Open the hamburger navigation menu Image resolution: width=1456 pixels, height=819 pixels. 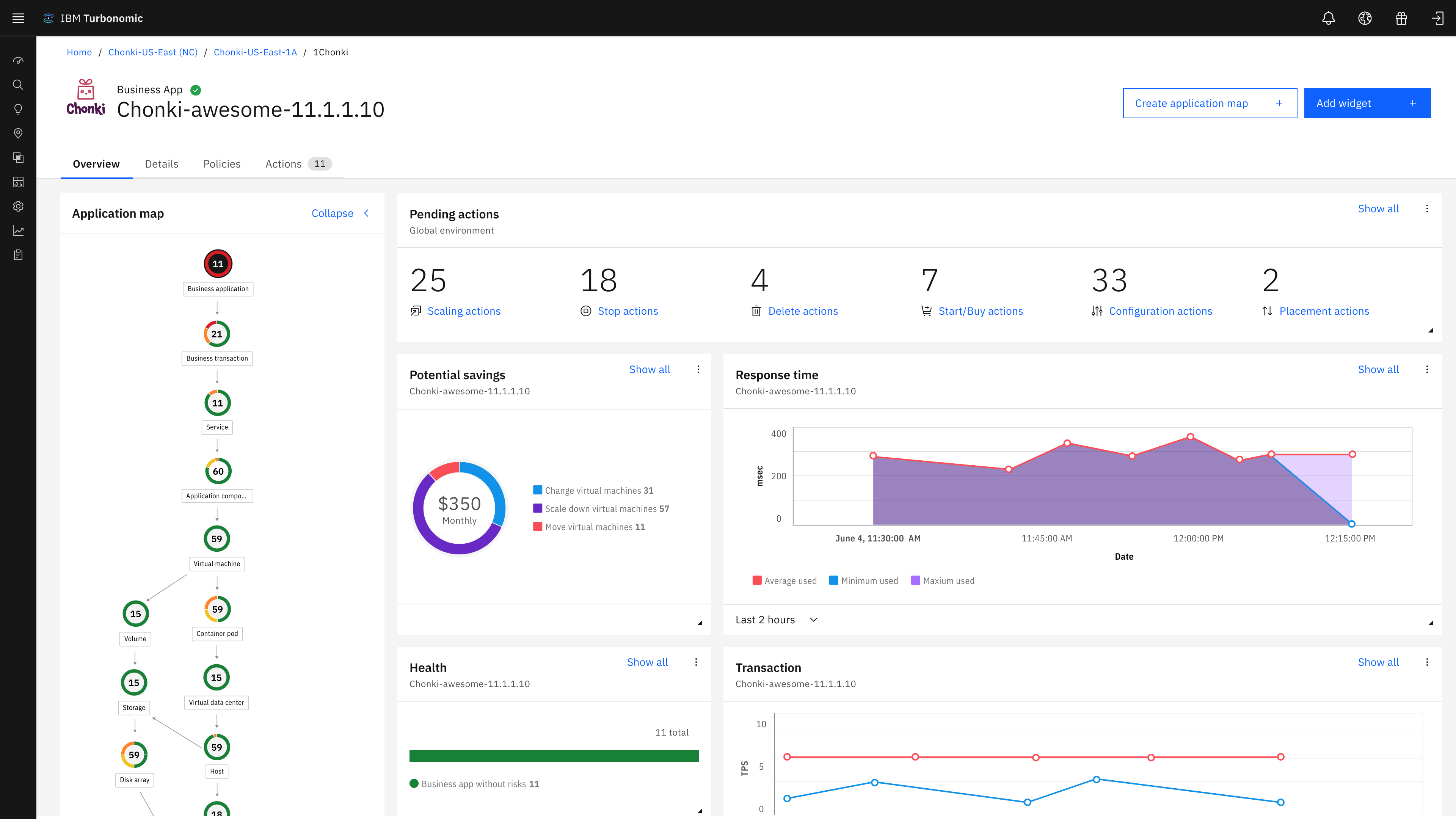(18, 18)
